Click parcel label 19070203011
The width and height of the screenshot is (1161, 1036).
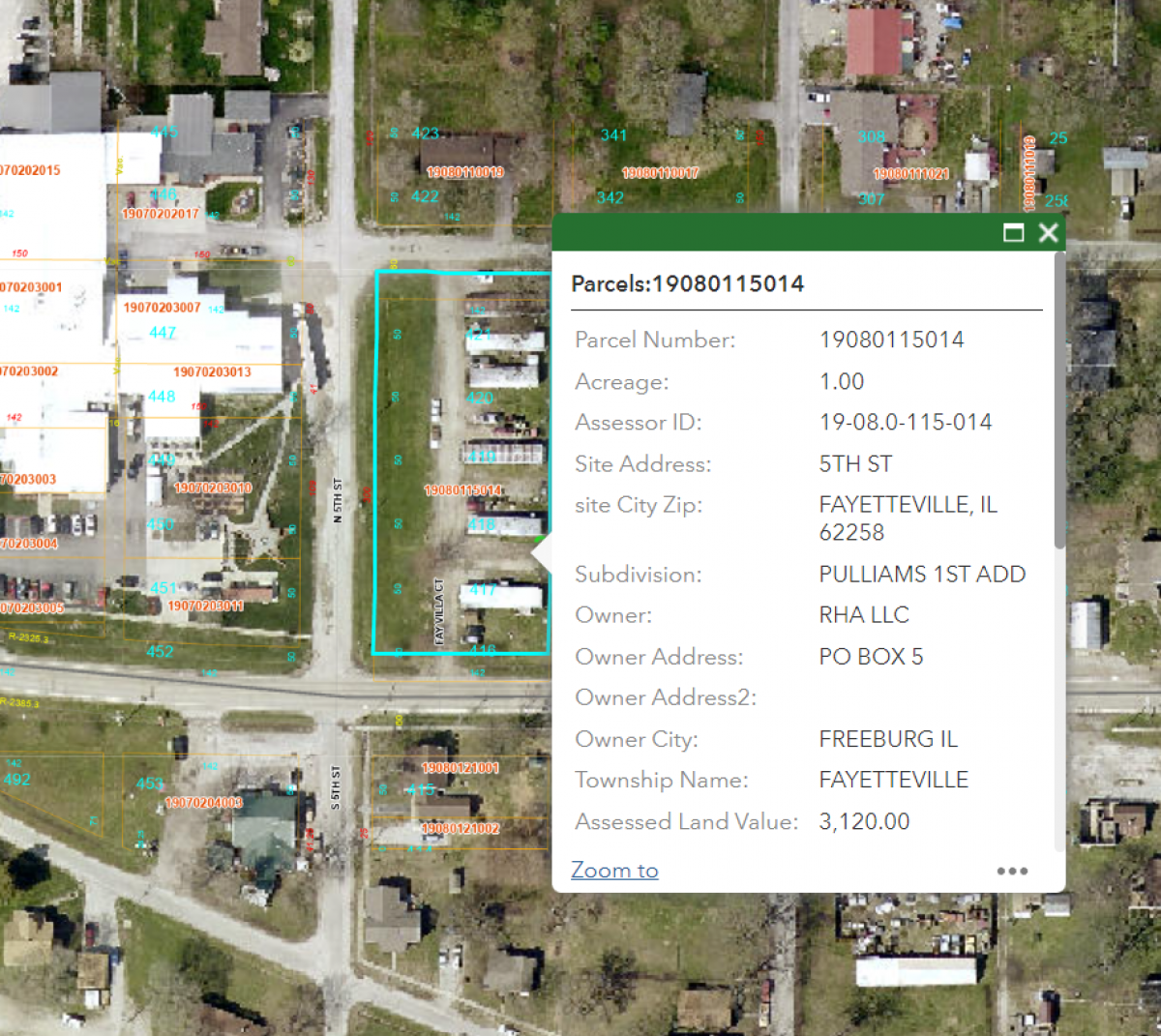[x=205, y=607]
